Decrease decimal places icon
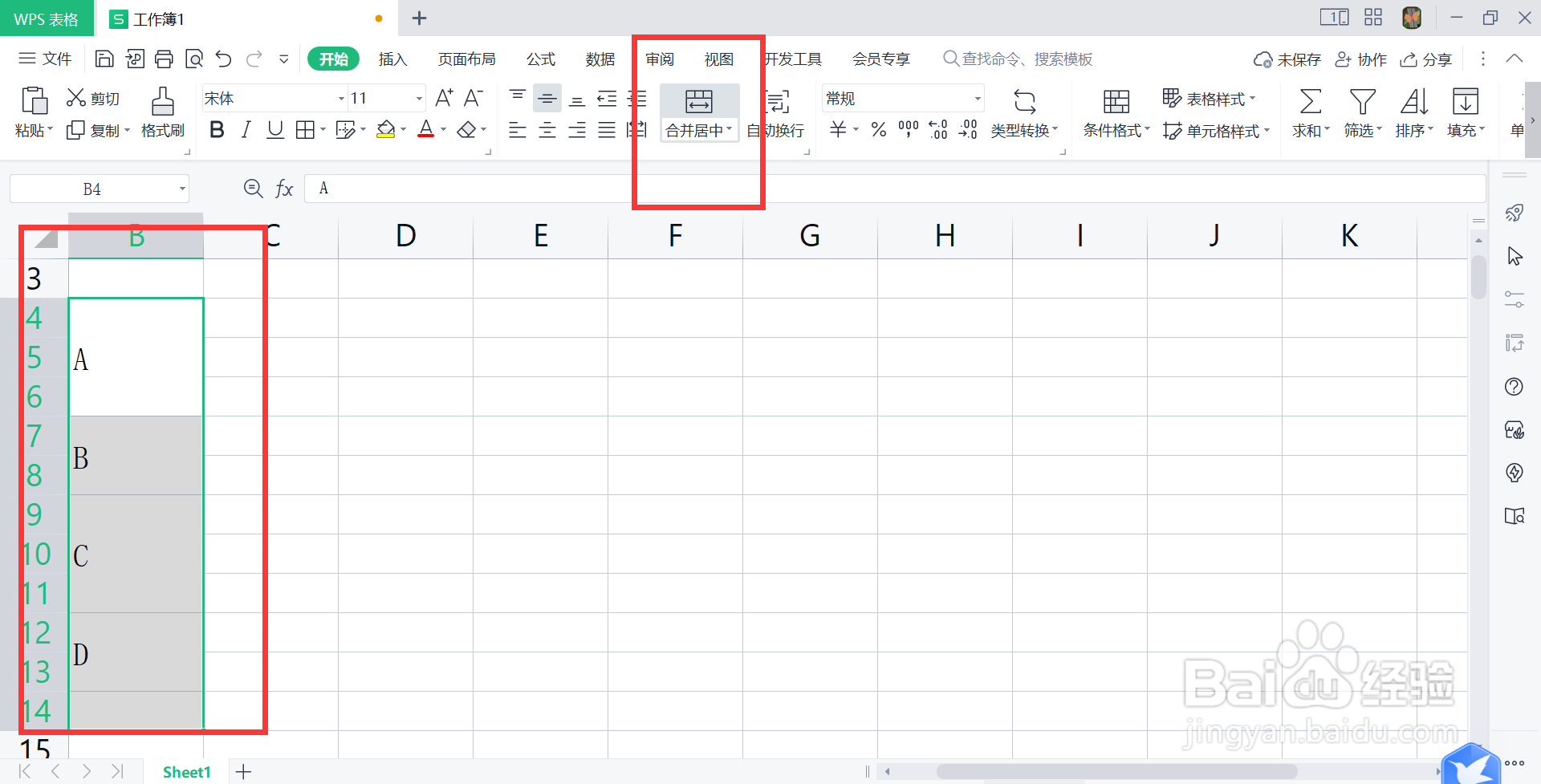The width and height of the screenshot is (1541, 784). pos(968,129)
